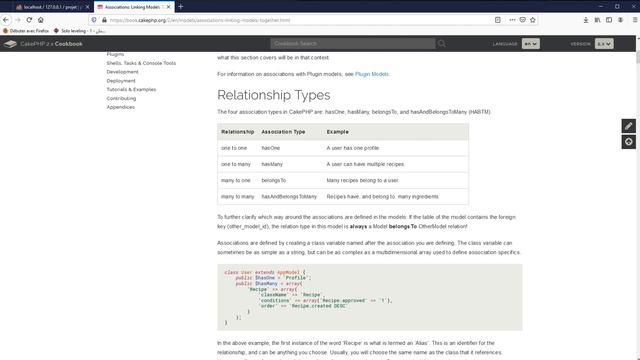Open the Language en dropdown
The height and width of the screenshot is (360, 640).
pyautogui.click(x=531, y=44)
